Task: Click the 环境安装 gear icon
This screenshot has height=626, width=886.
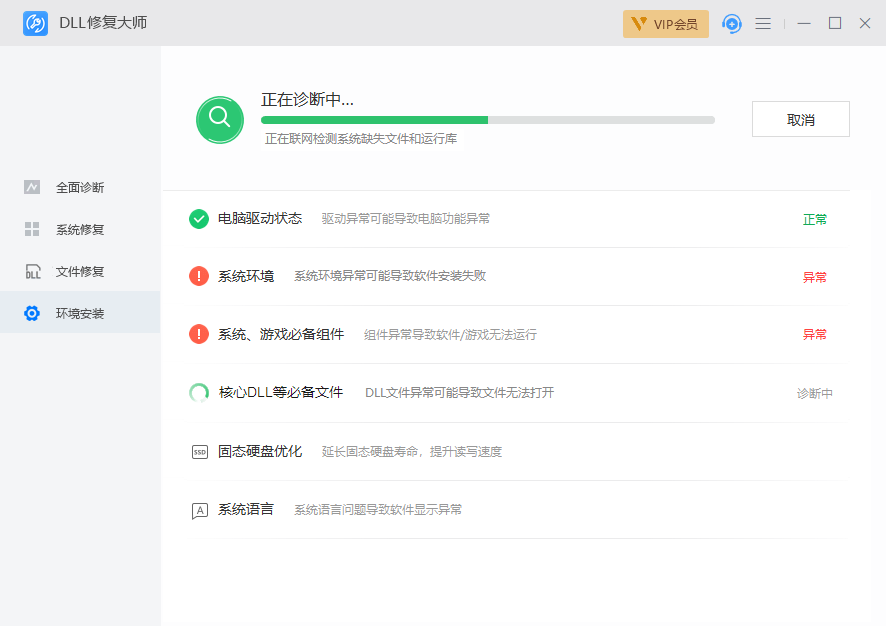Action: pos(32,313)
